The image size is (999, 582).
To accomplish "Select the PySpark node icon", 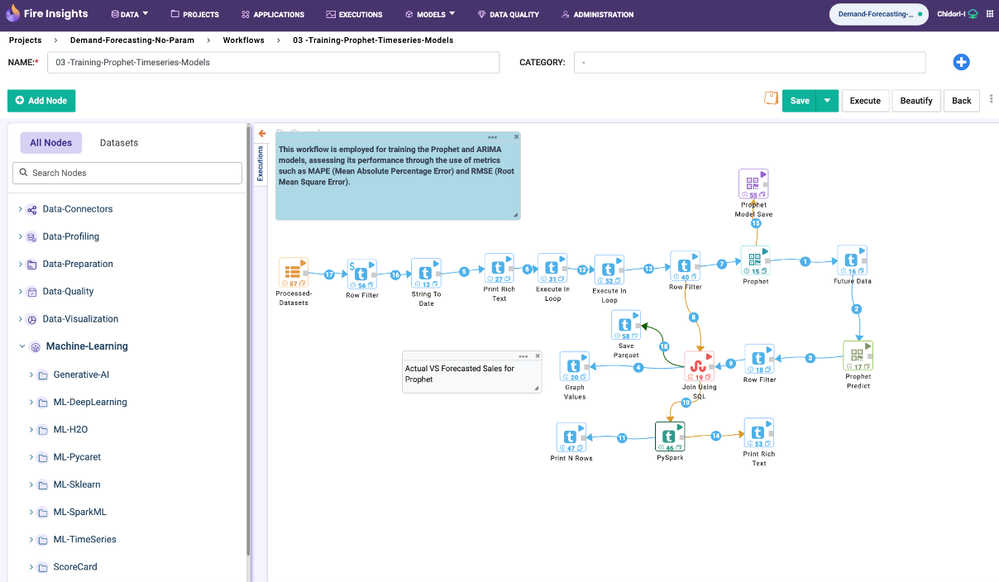I will point(669,437).
